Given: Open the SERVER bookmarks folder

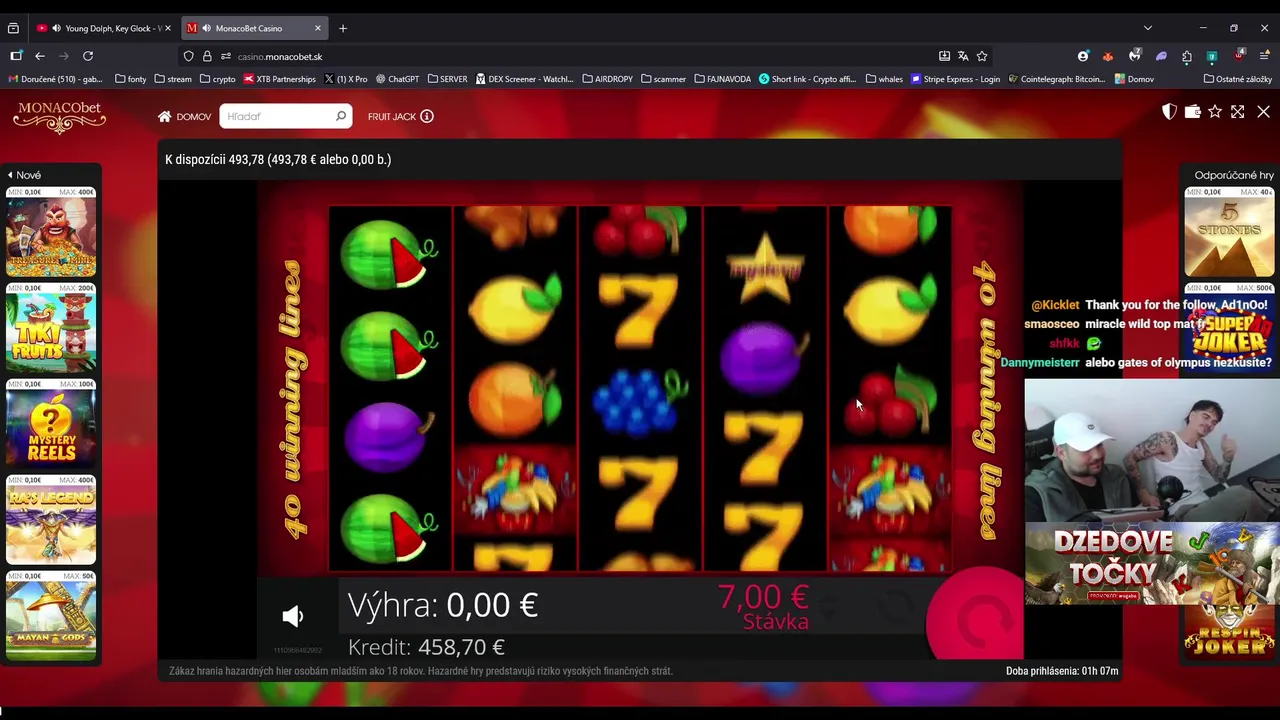Looking at the screenshot, I should pos(447,79).
